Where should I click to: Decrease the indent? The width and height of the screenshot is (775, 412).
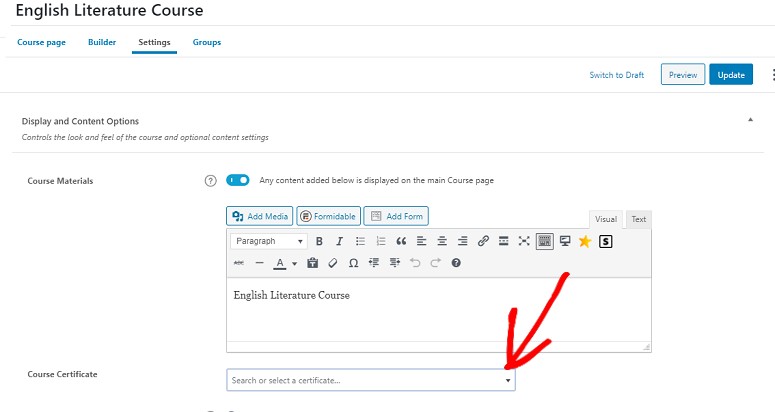coord(374,263)
